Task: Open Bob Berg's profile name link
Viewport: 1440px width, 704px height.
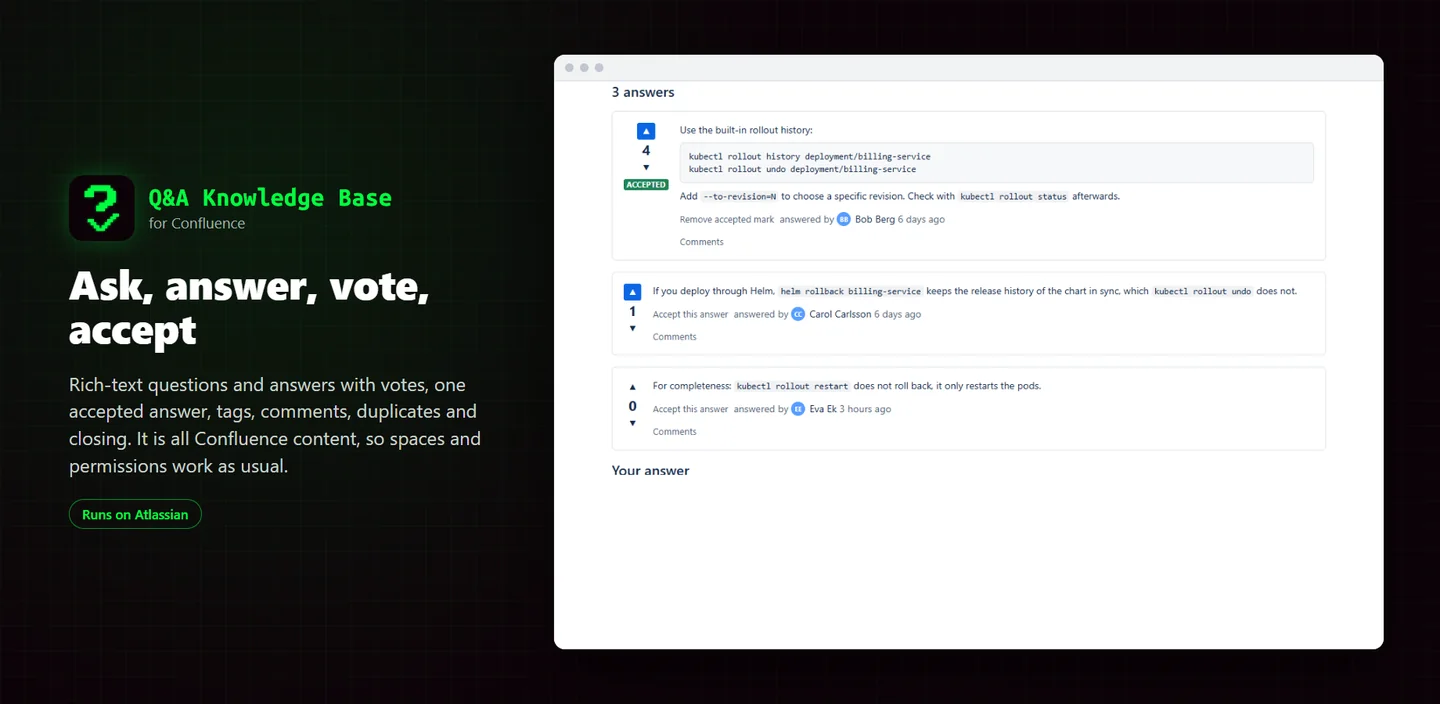Action: click(x=875, y=219)
